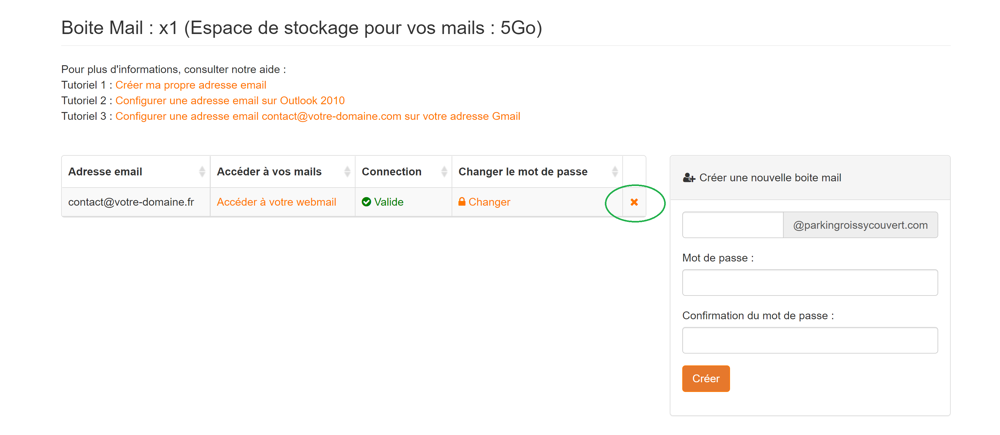
Task: Click the @parkingroissycouvert.com domain label
Action: pyautogui.click(x=860, y=225)
